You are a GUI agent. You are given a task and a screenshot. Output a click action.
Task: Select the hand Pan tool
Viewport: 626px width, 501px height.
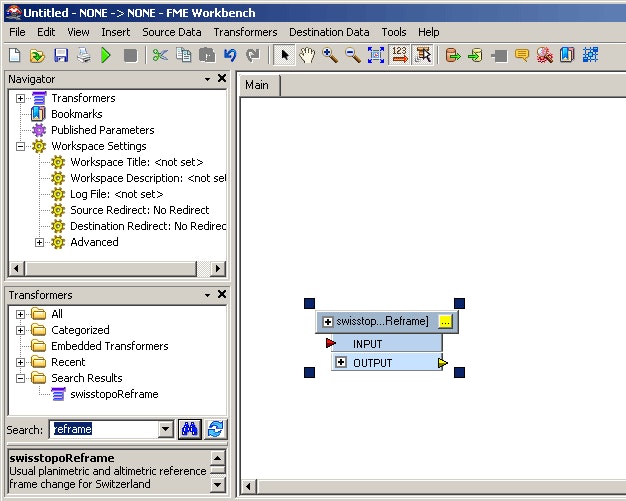[307, 55]
